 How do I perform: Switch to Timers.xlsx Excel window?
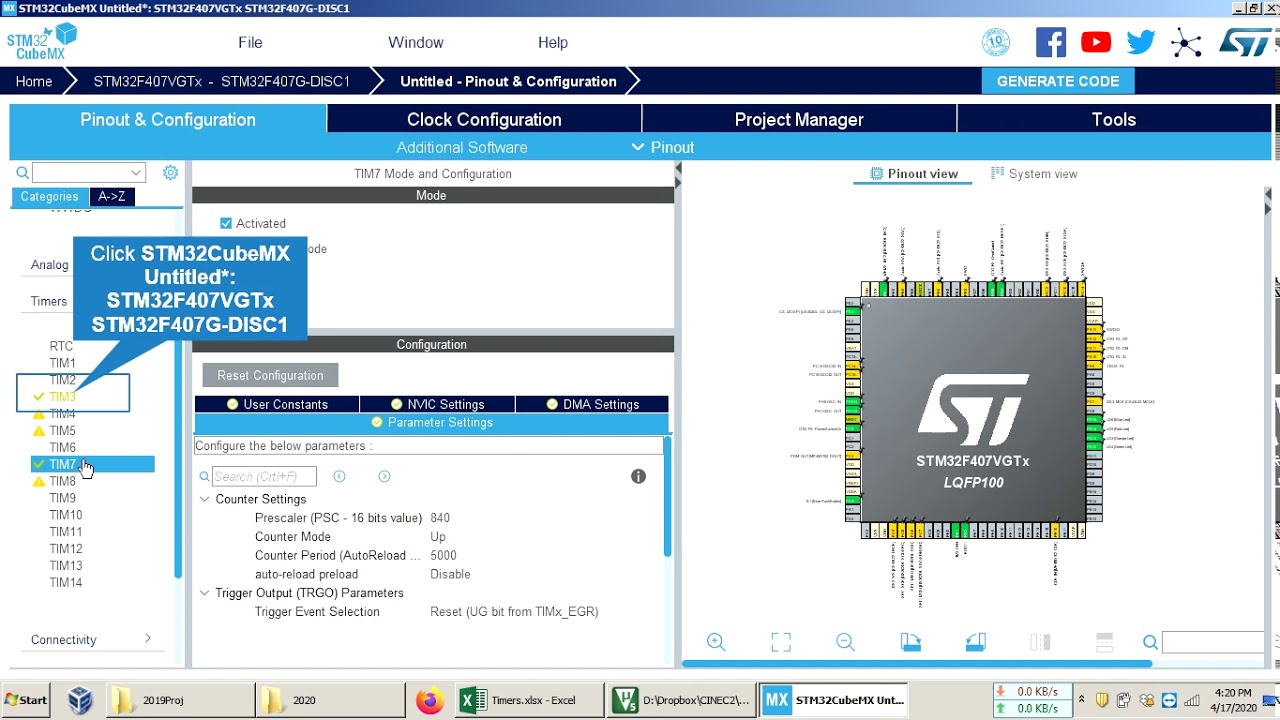coord(530,700)
